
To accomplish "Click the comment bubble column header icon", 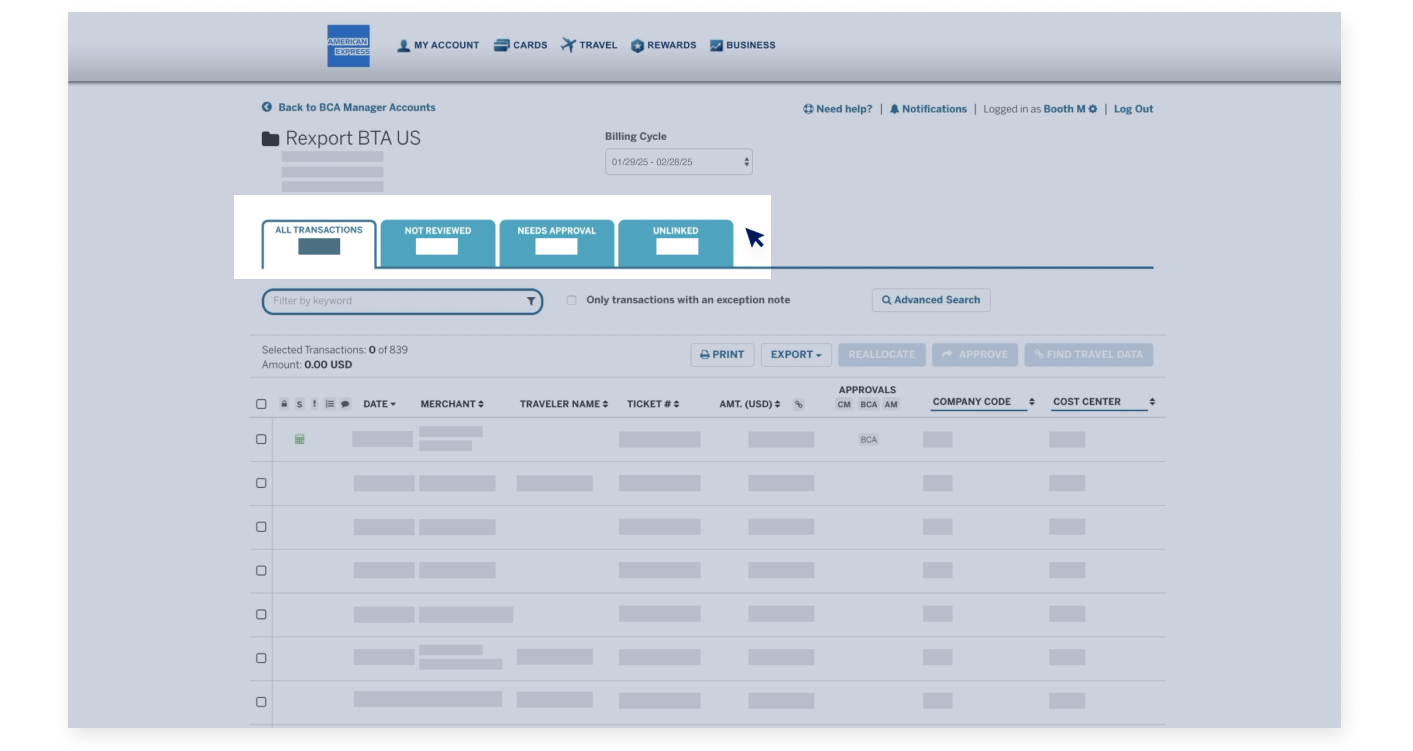I will [x=344, y=403].
